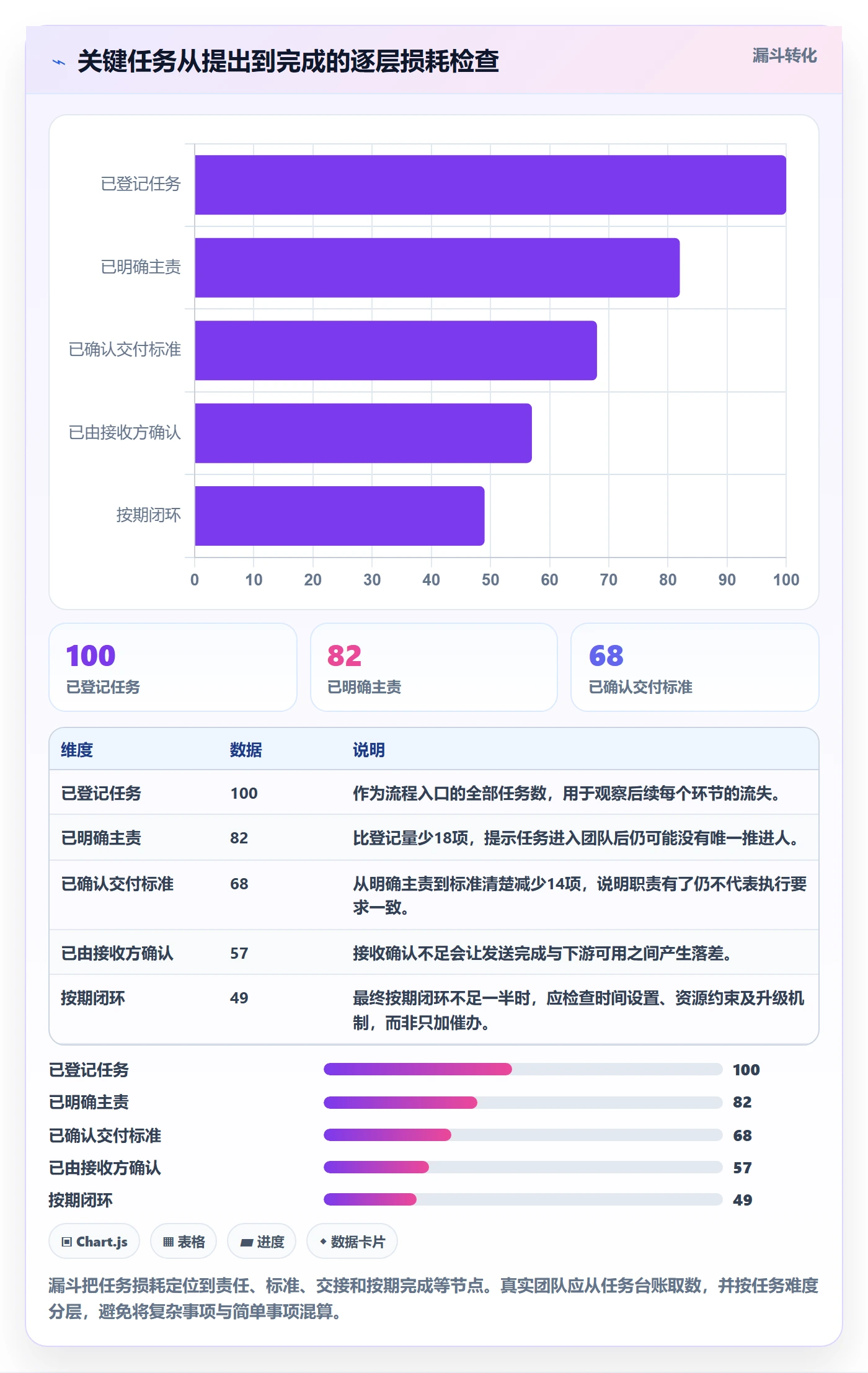The image size is (868, 1373).
Task: Select the 已登记任务 table row name
Action: pyautogui.click(x=101, y=793)
